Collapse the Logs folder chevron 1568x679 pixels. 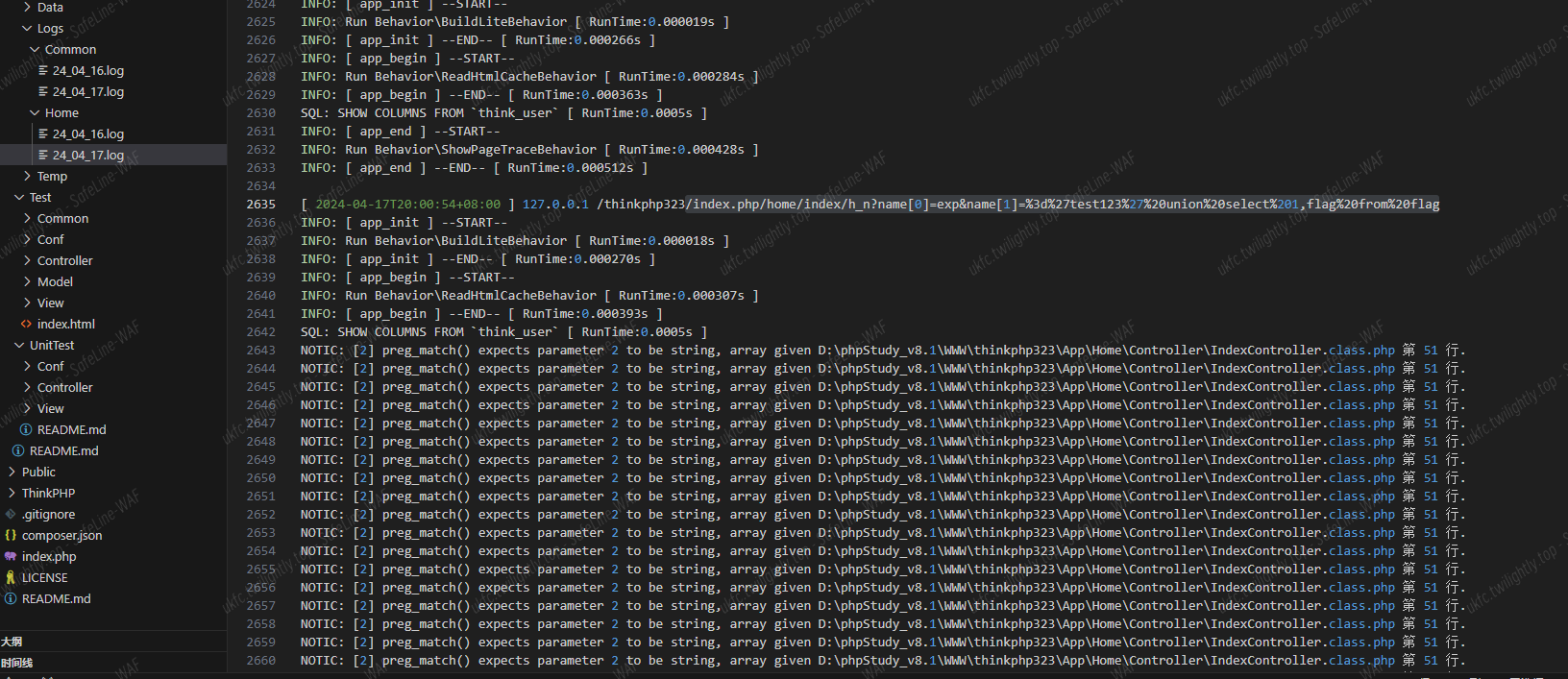coord(27,29)
